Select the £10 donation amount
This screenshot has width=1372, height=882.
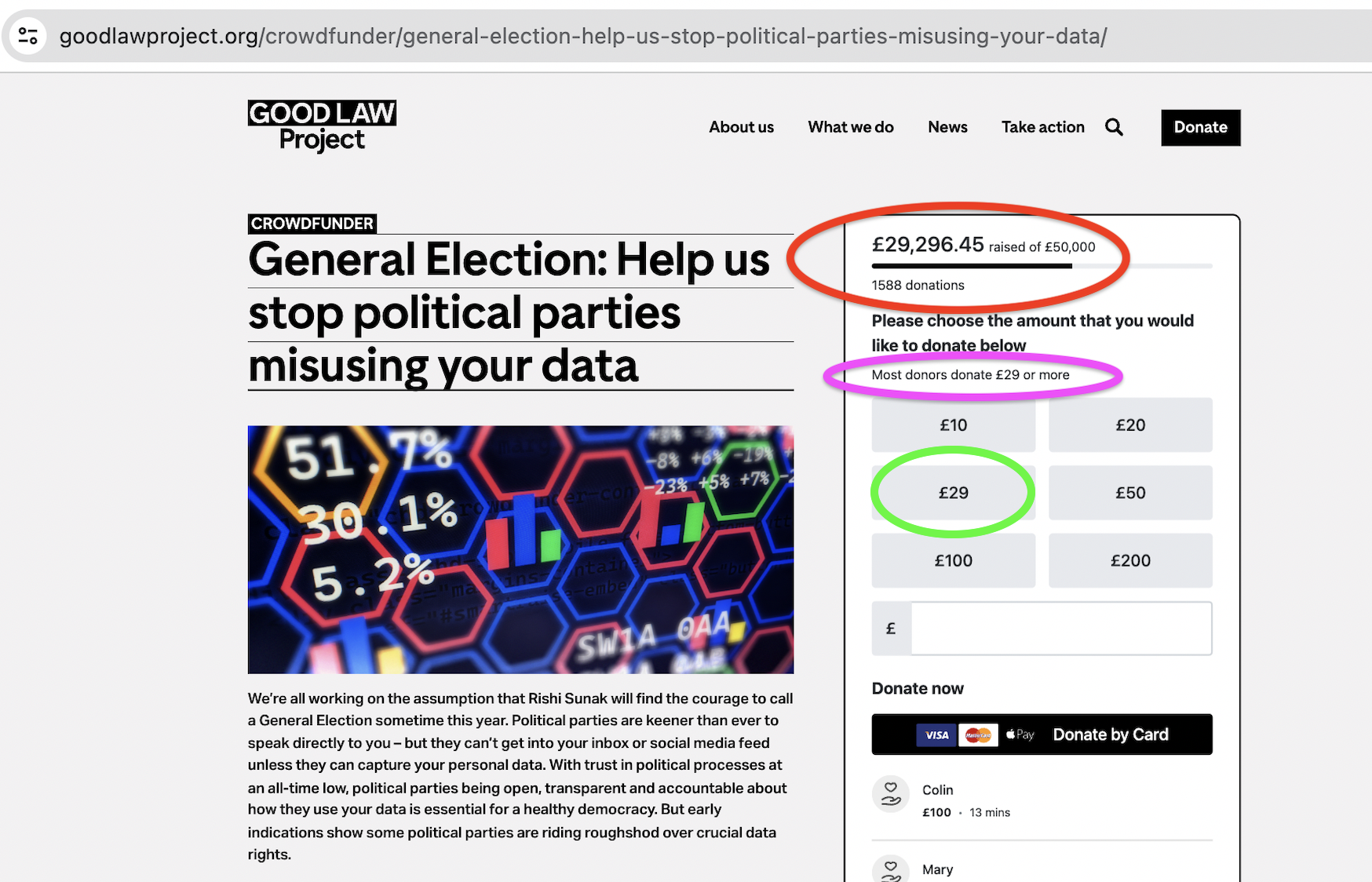pyautogui.click(x=953, y=425)
